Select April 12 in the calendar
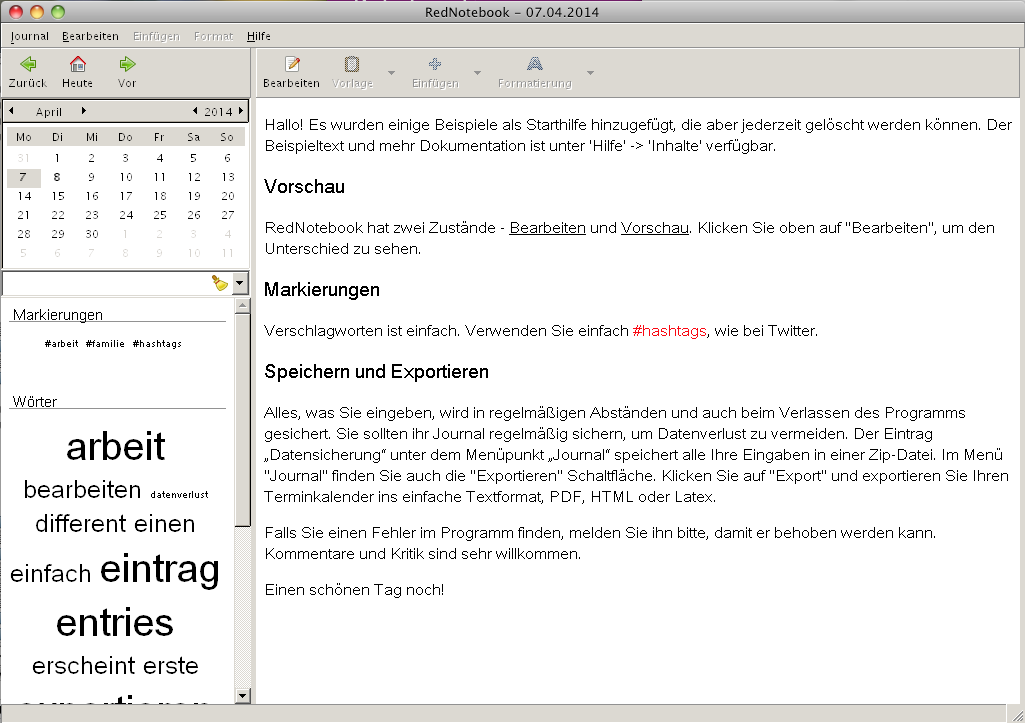This screenshot has height=723, width=1025. [193, 177]
